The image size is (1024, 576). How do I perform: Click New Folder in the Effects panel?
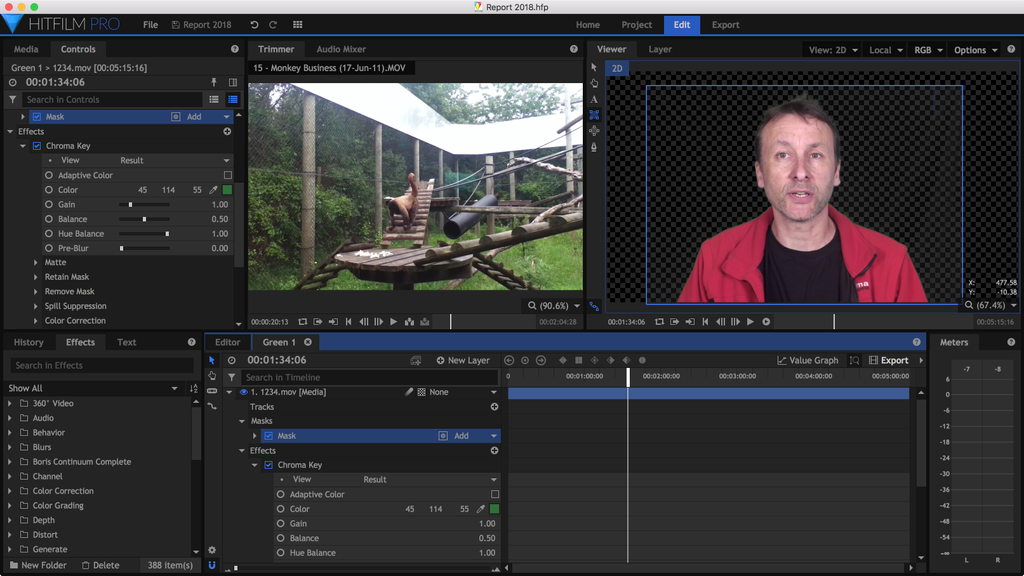(x=37, y=565)
